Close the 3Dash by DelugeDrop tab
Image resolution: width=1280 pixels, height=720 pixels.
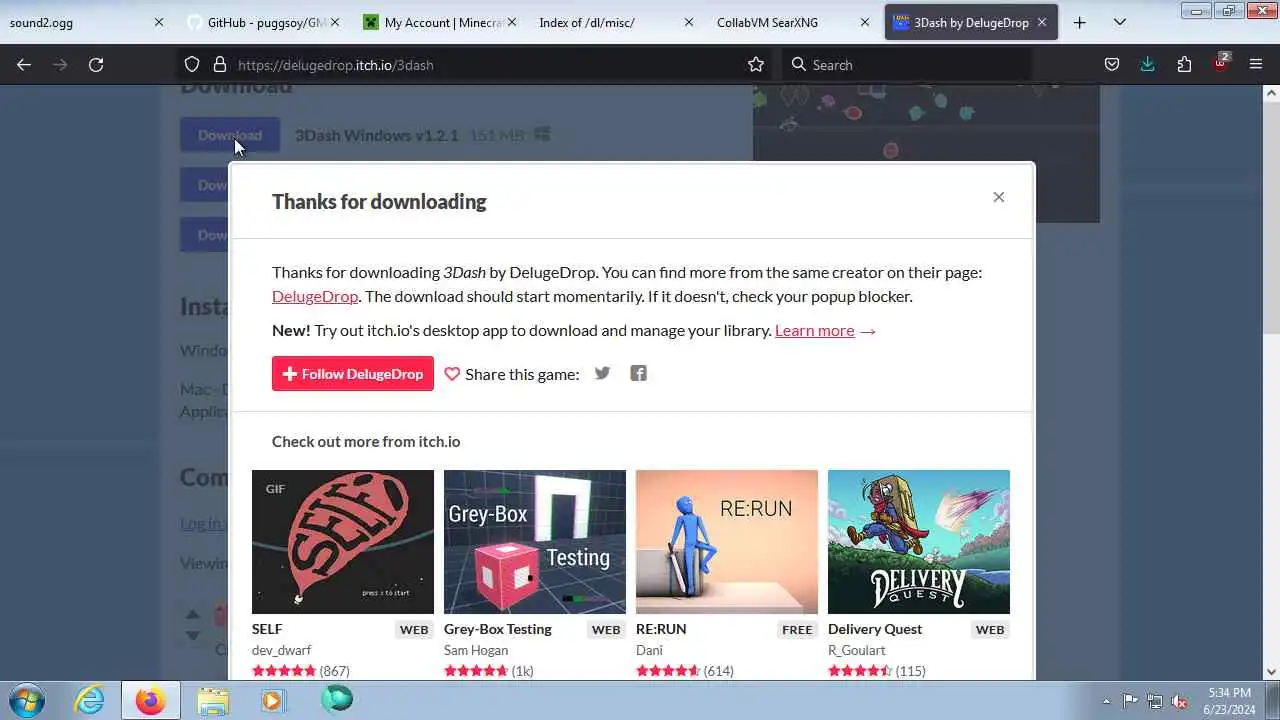pos(1042,22)
